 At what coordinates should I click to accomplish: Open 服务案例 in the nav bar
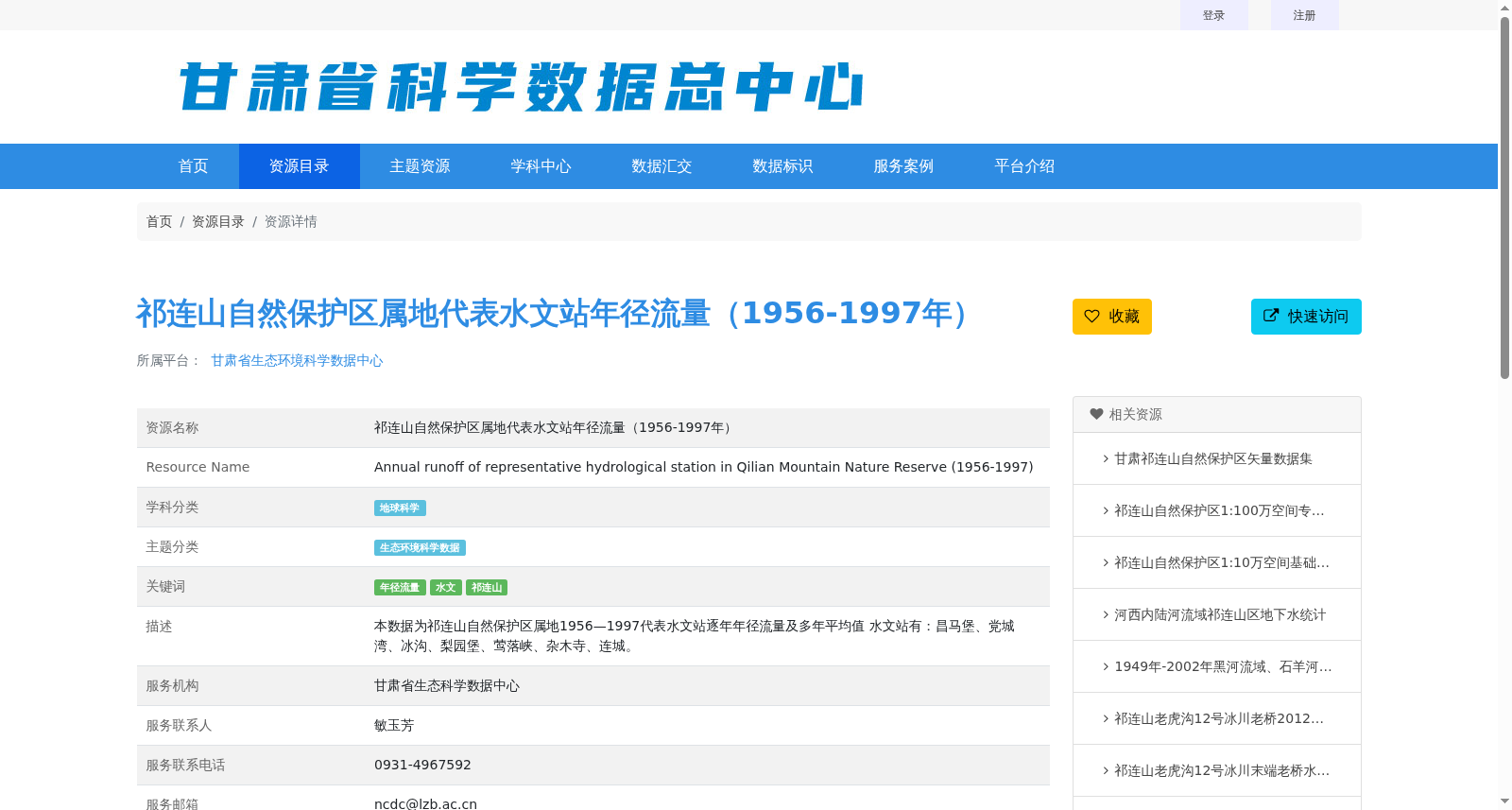pyautogui.click(x=904, y=166)
